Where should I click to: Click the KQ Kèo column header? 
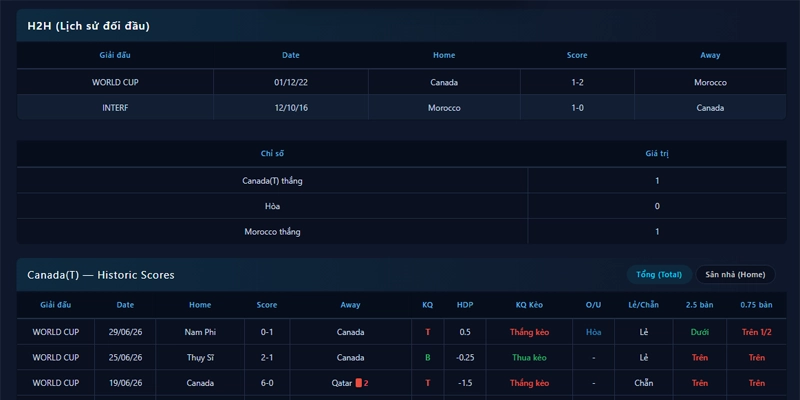tap(529, 305)
